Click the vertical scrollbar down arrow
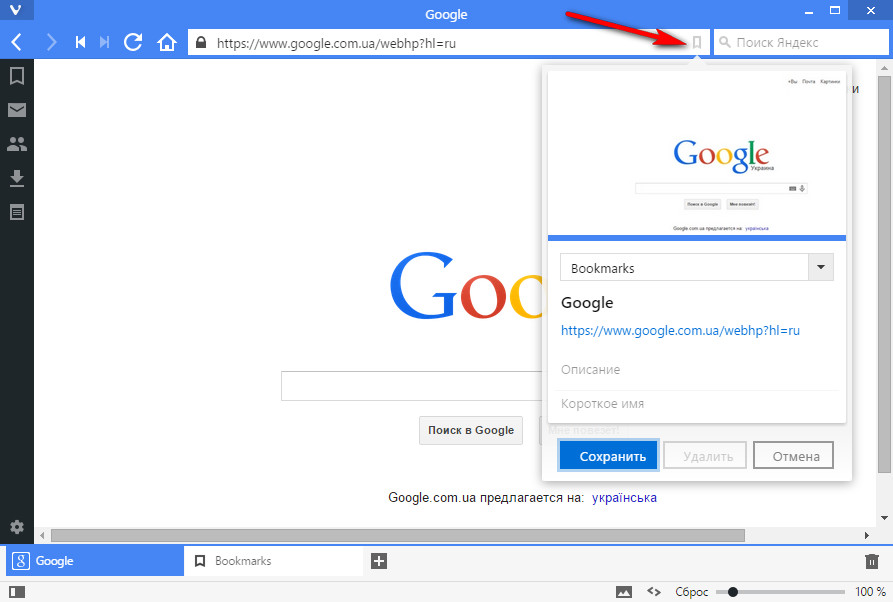The image size is (893, 602). click(x=884, y=518)
